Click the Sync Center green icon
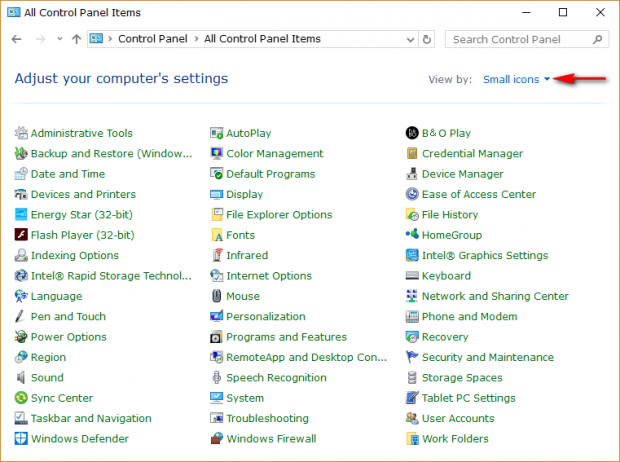 [x=21, y=398]
